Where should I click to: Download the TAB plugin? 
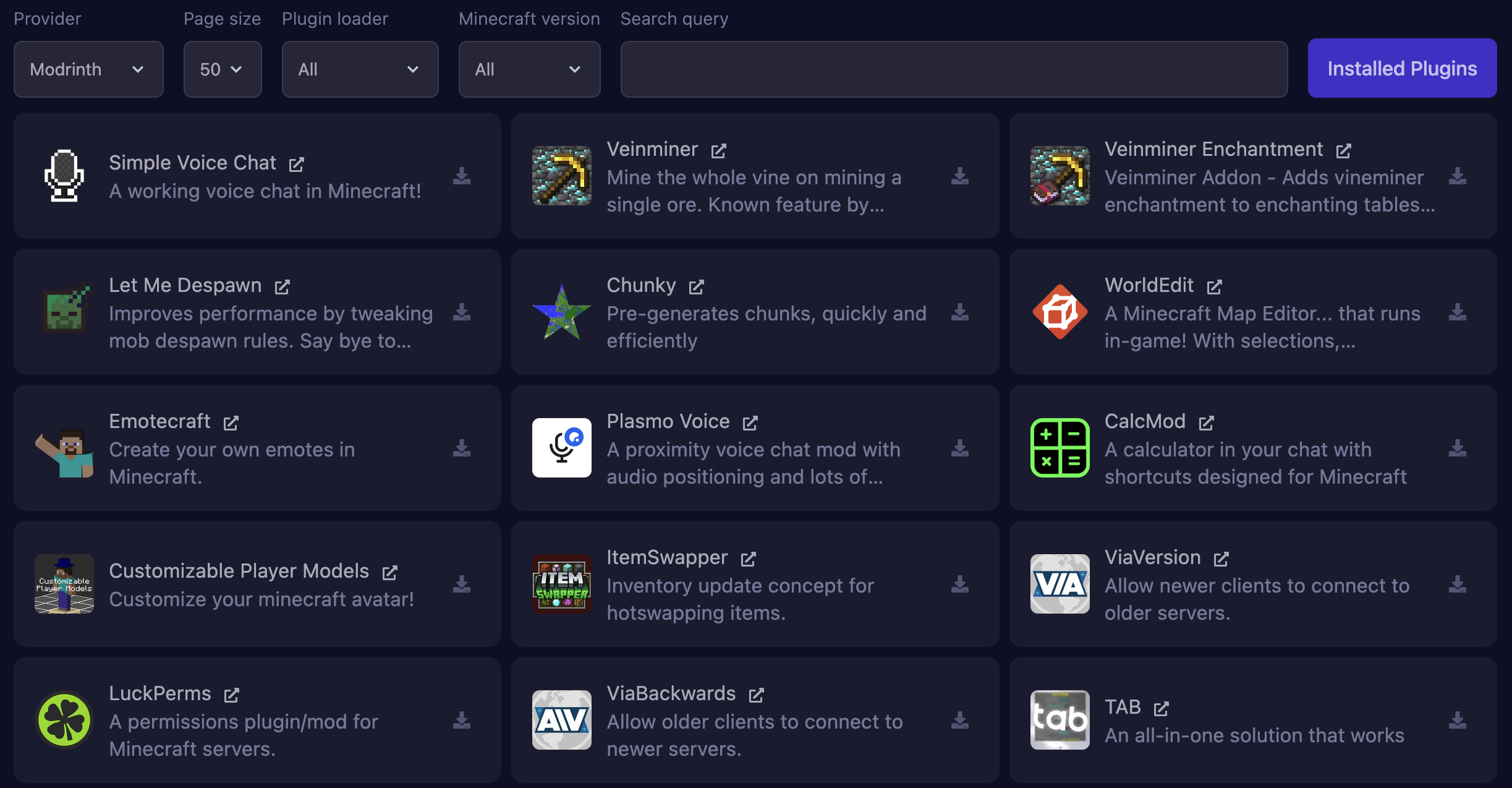click(1457, 721)
